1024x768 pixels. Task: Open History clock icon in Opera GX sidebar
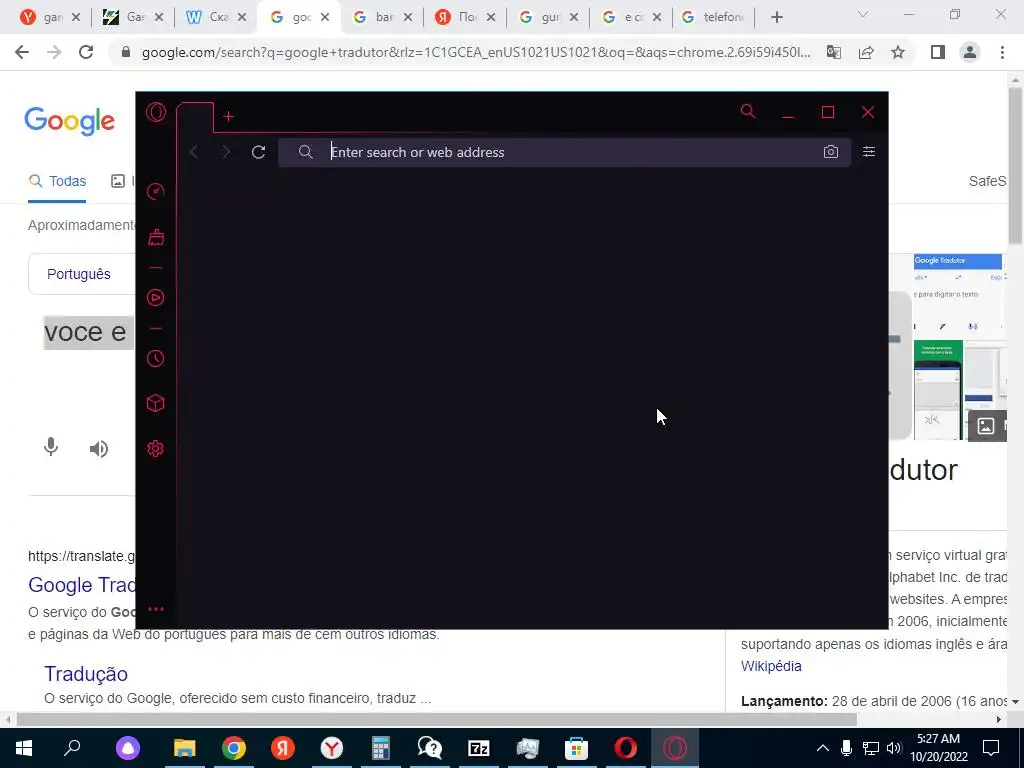(155, 359)
